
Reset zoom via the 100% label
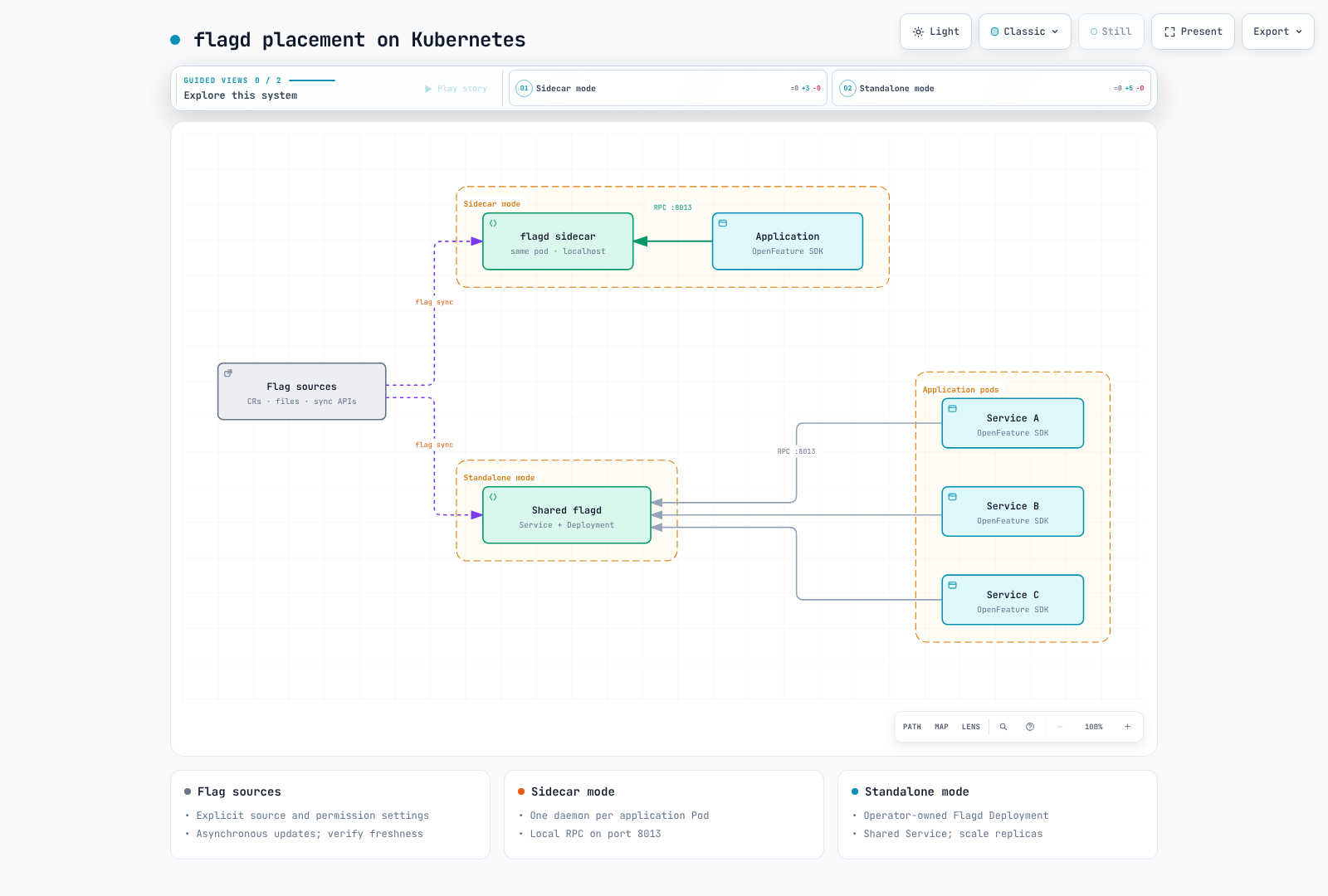coord(1094,727)
